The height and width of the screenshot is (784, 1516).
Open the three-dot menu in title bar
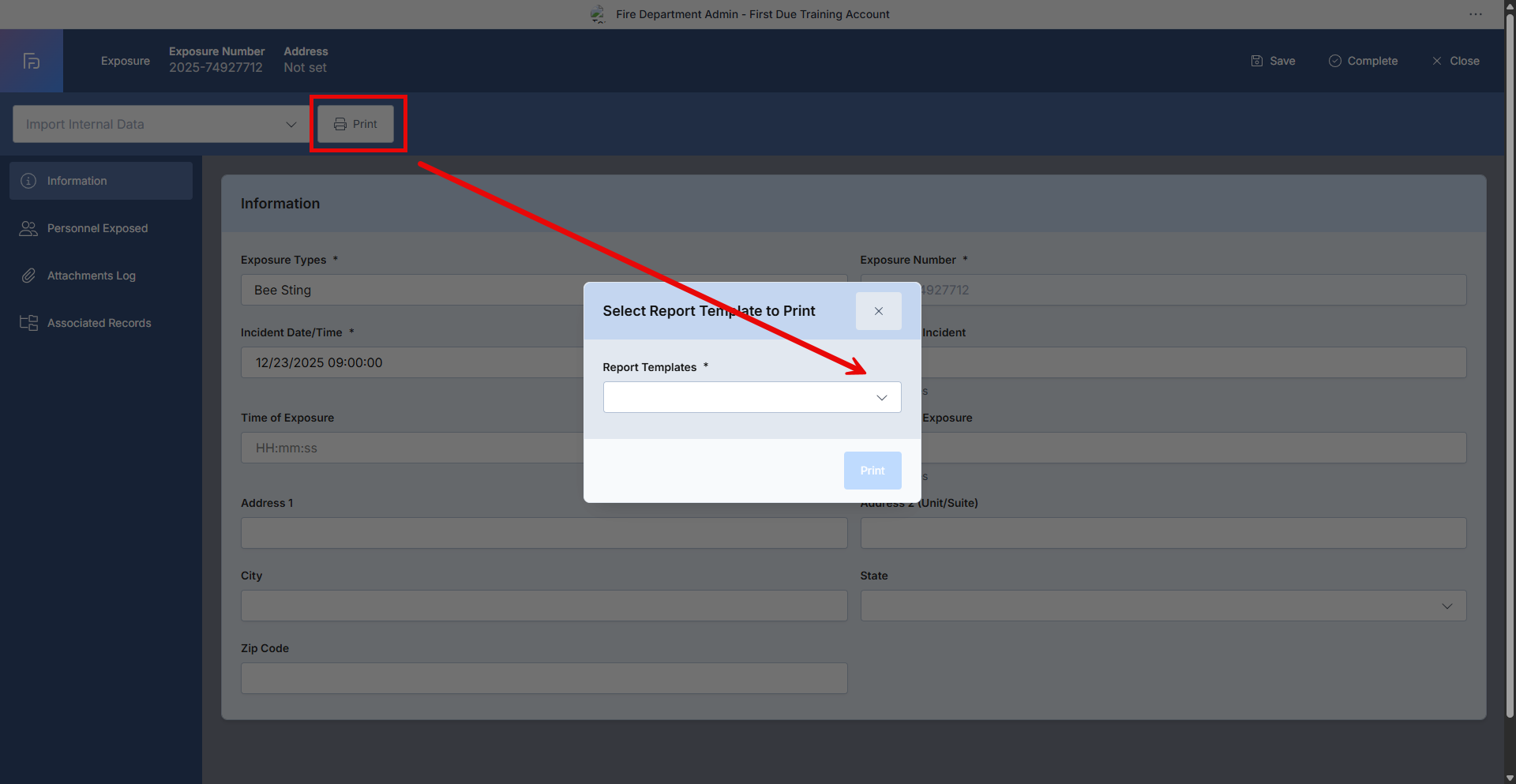coord(1475,14)
